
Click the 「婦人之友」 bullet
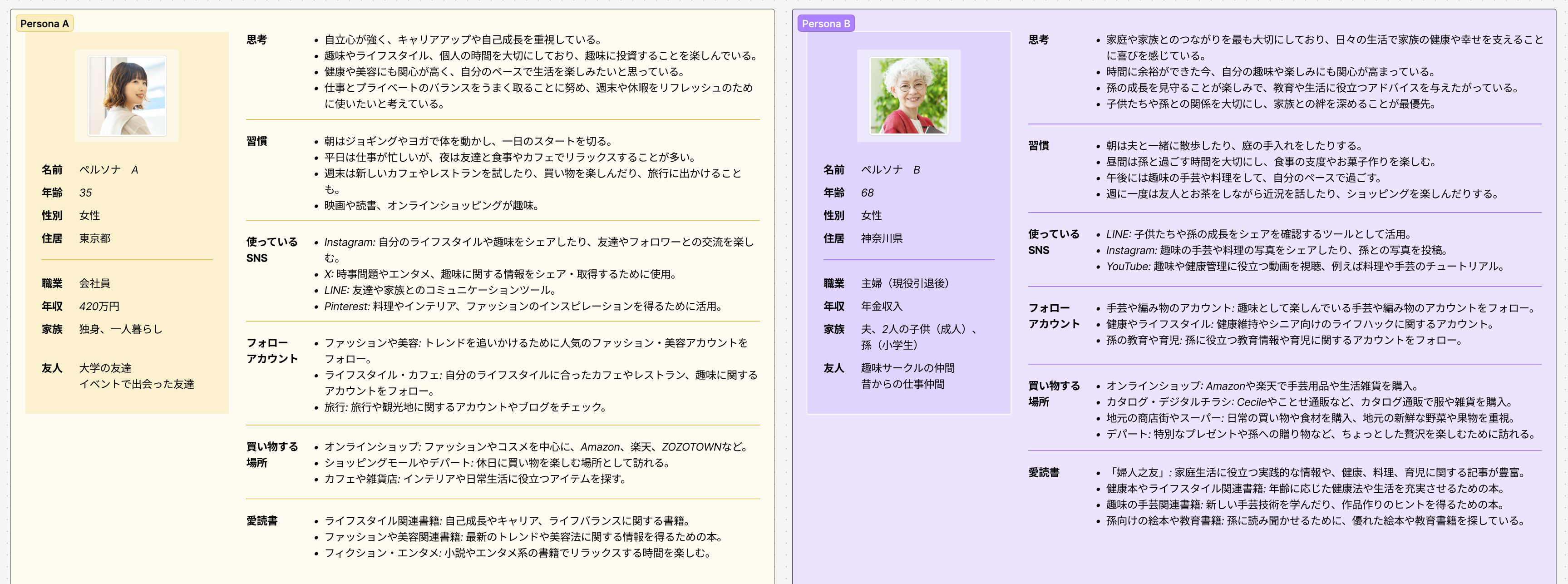click(1318, 472)
